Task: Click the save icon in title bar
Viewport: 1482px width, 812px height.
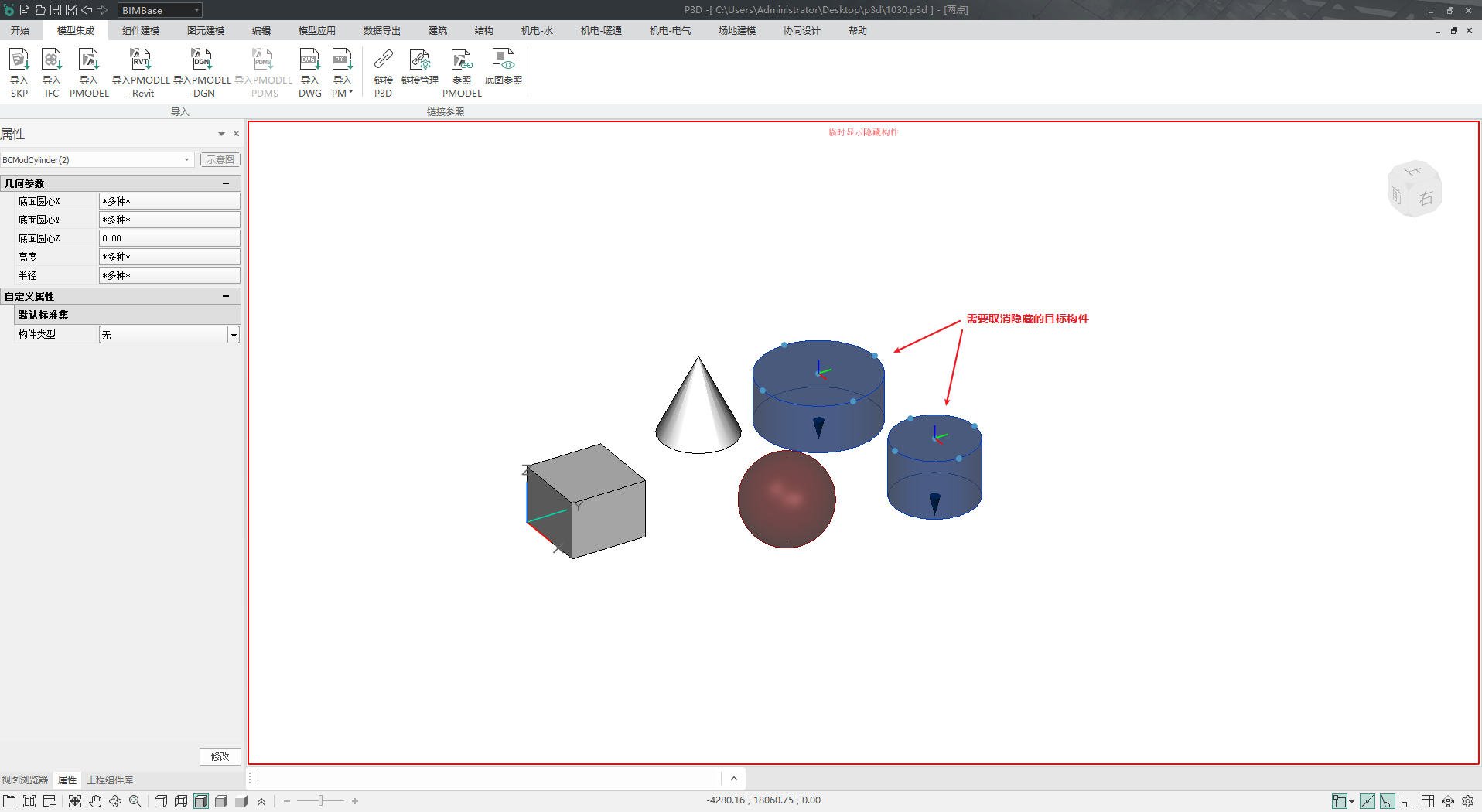Action: pos(56,10)
